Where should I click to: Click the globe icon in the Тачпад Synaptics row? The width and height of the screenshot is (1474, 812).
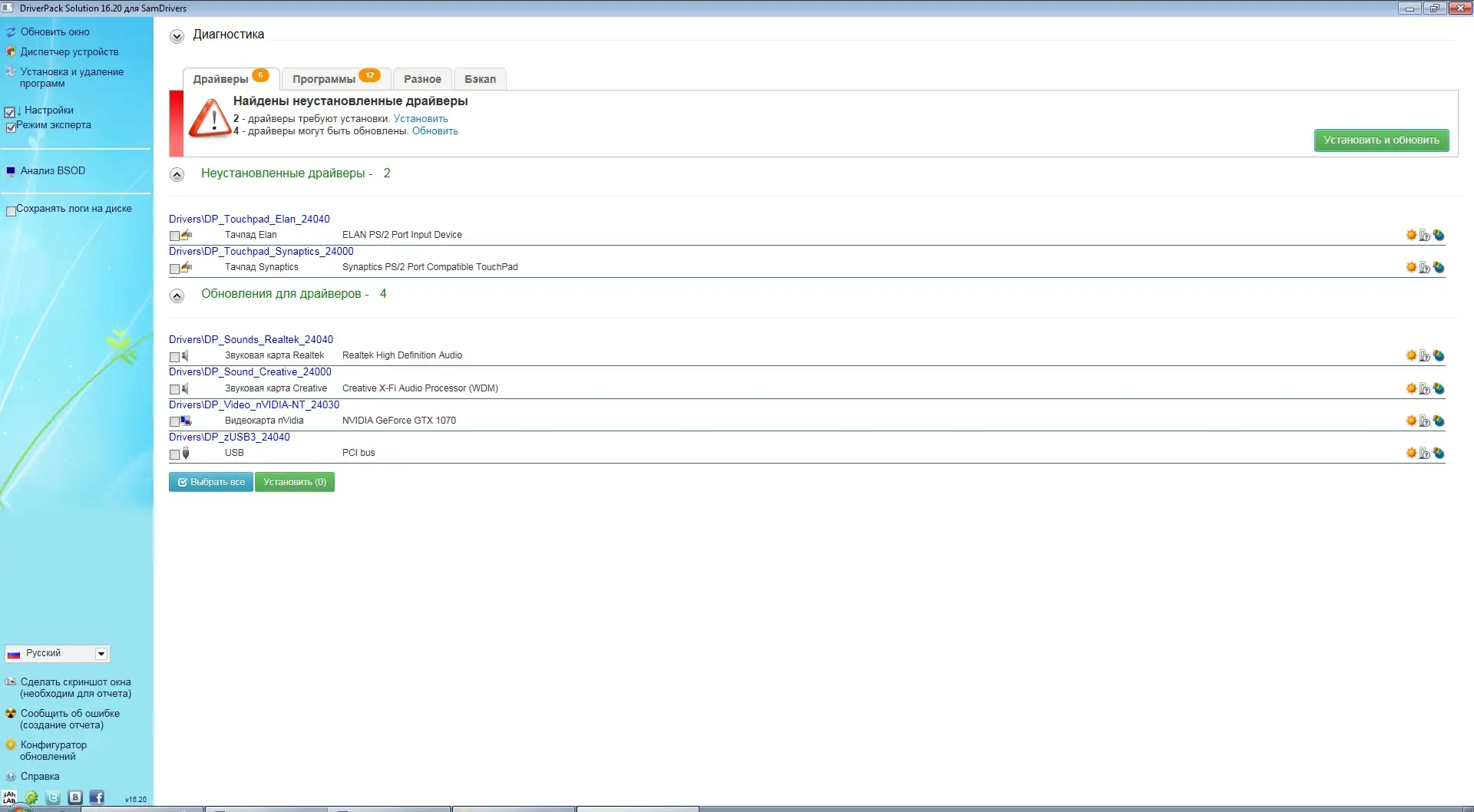1439,267
